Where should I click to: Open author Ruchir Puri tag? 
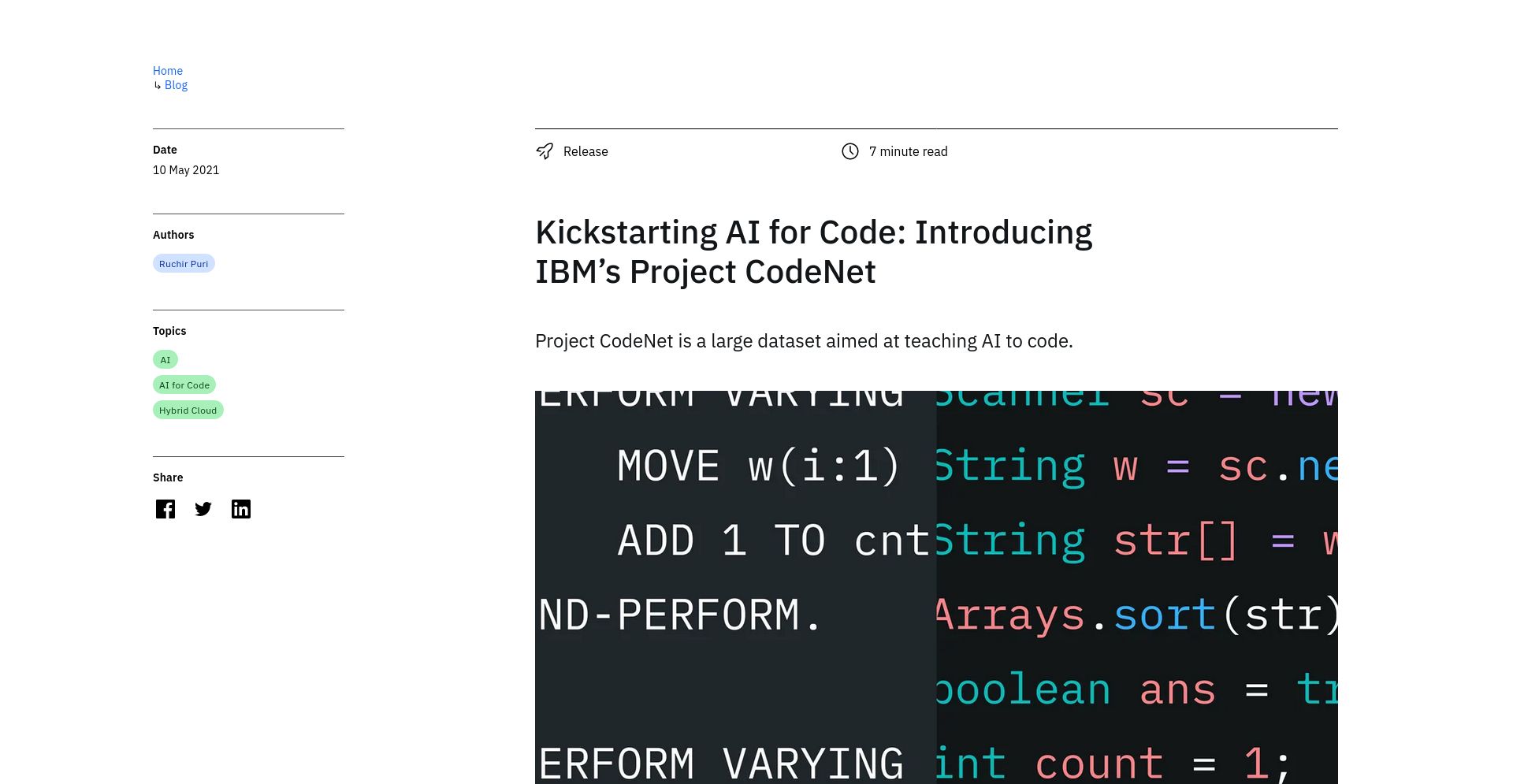click(184, 264)
